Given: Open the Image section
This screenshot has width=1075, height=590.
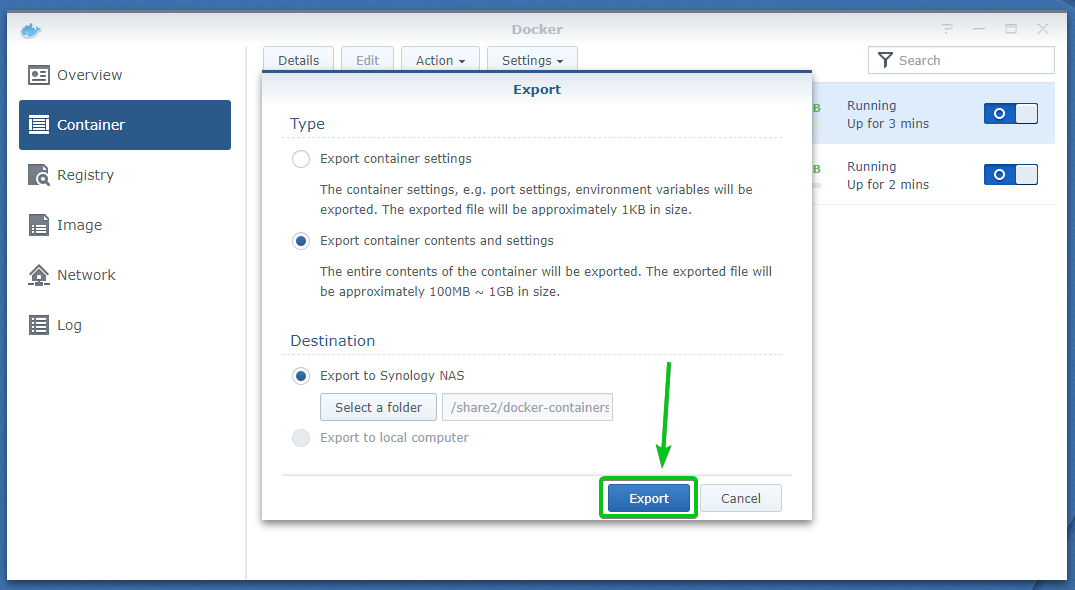Looking at the screenshot, I should tap(125, 225).
